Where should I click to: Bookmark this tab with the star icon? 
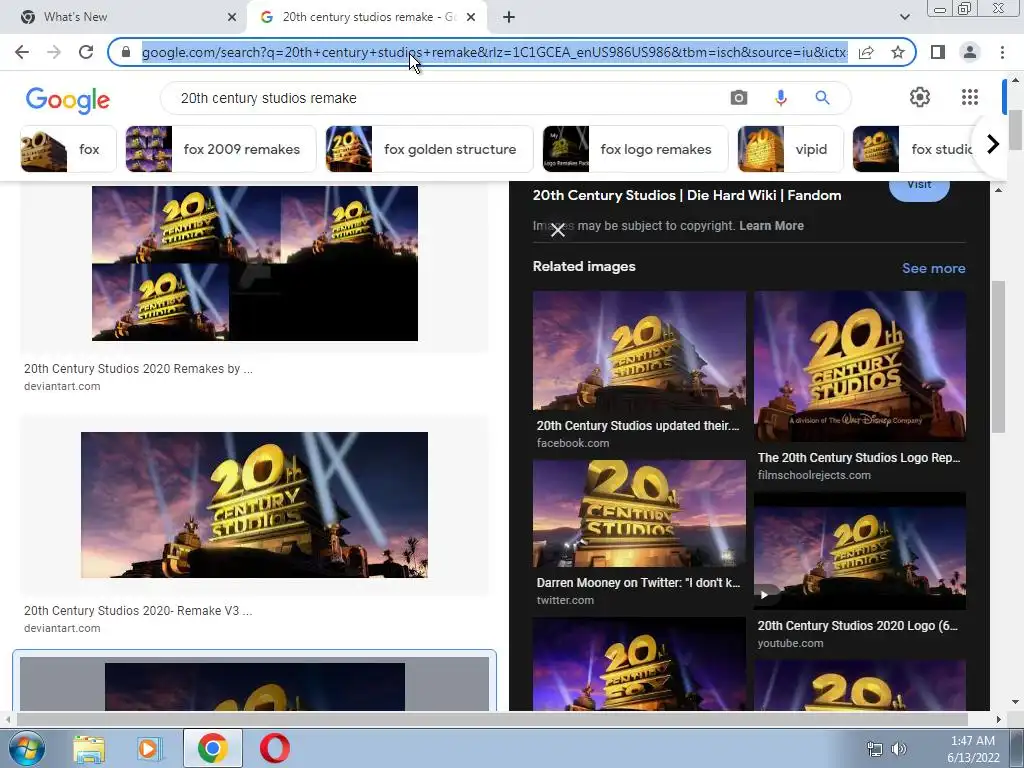[898, 52]
